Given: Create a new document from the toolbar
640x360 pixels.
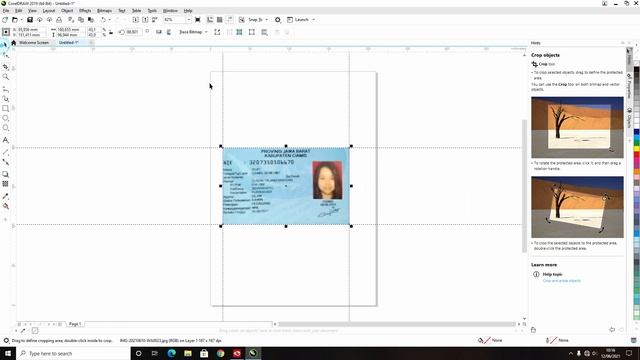Looking at the screenshot, I should click(5, 20).
